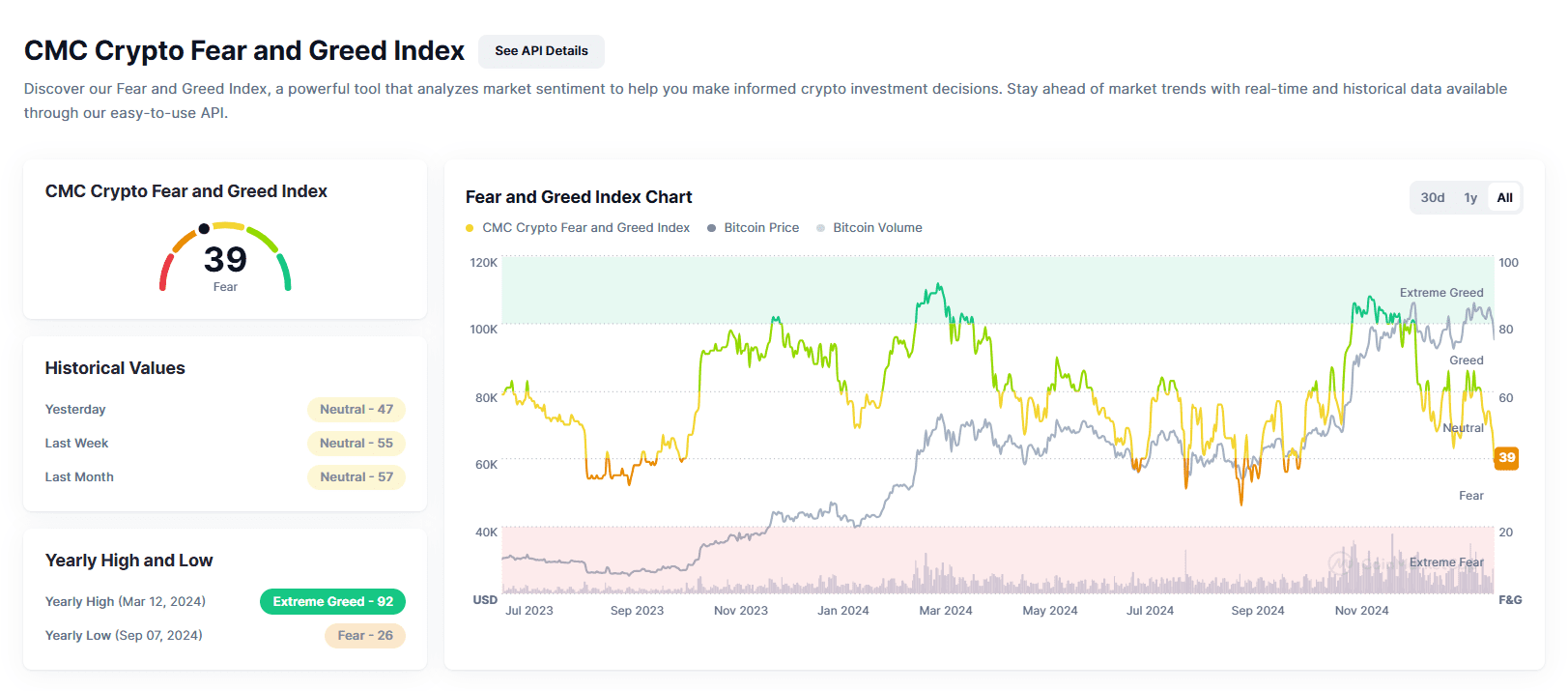Image resolution: width=1568 pixels, height=691 pixels.
Task: Click the orange 39 current value marker on chart
Action: (x=1506, y=458)
